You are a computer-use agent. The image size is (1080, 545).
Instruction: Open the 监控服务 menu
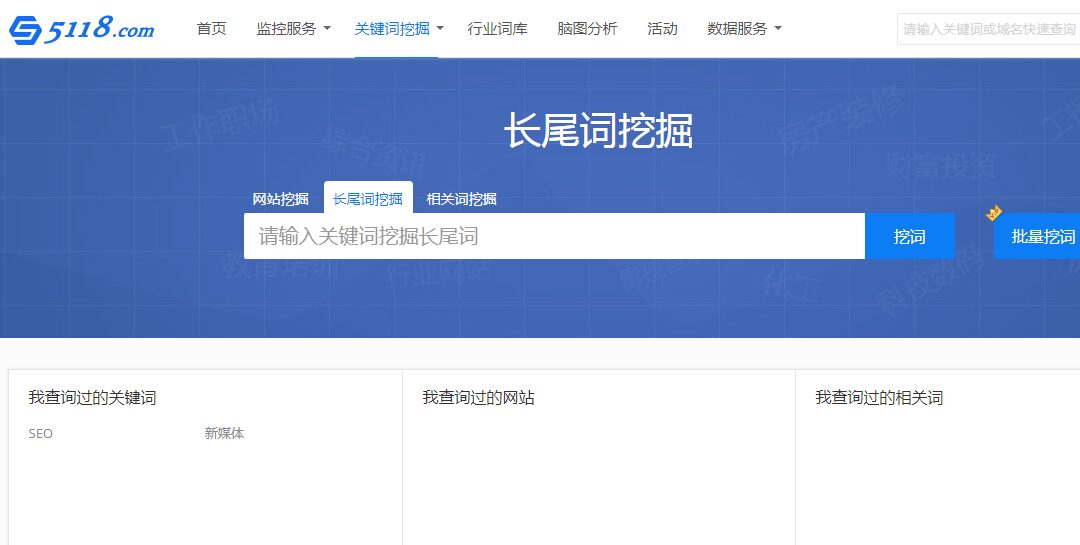tap(287, 29)
